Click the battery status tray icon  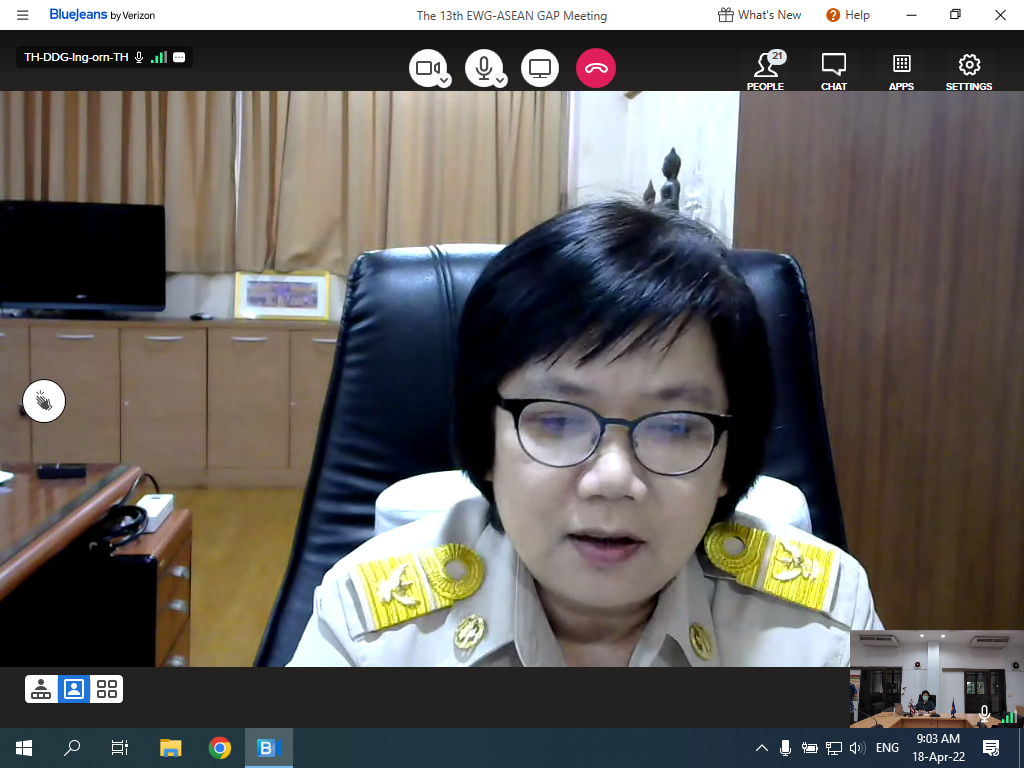(810, 748)
